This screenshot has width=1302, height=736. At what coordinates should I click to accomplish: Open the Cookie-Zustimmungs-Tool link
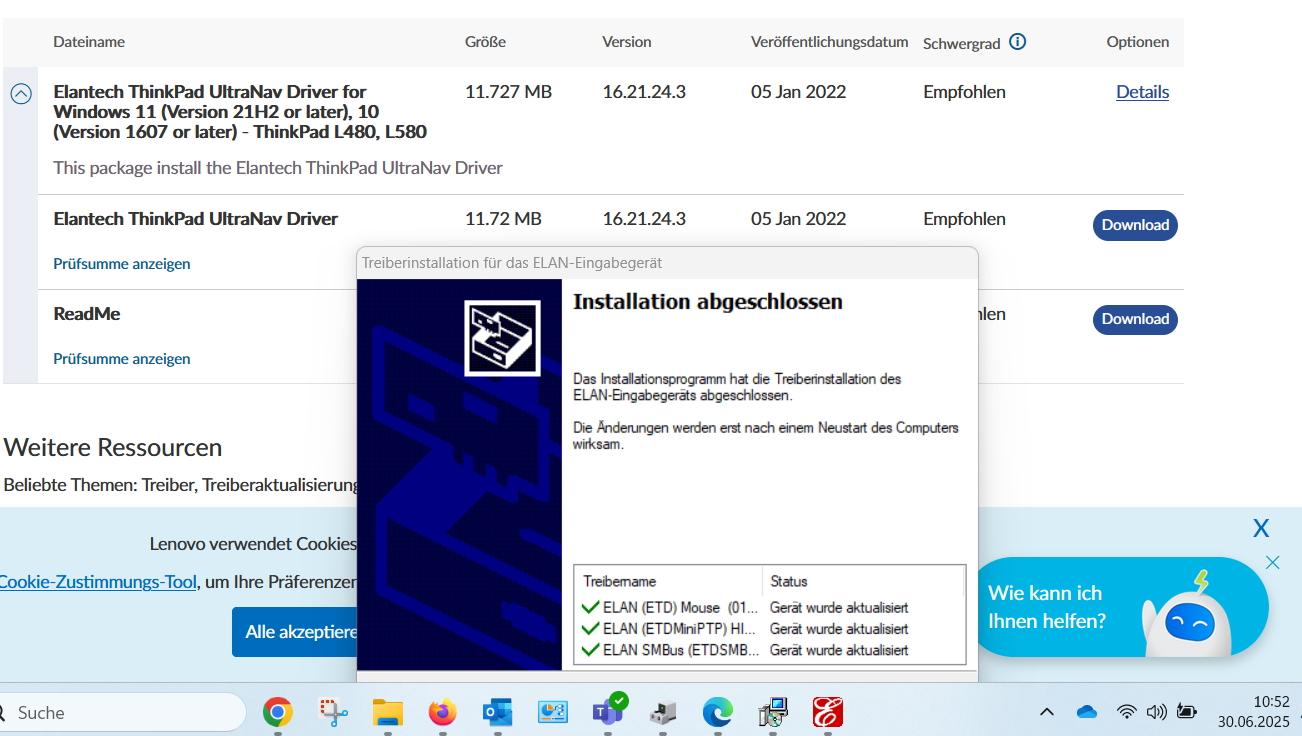(98, 581)
